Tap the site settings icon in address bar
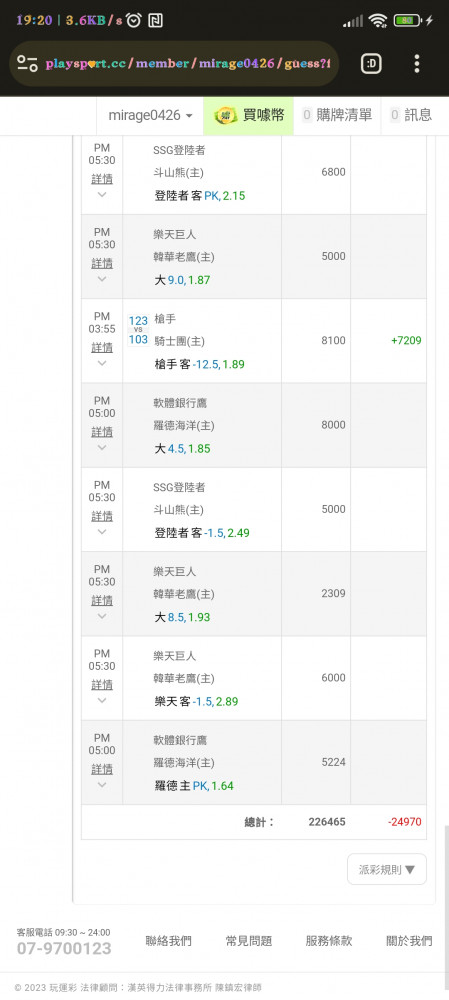This screenshot has height=1000, width=449. [27, 63]
